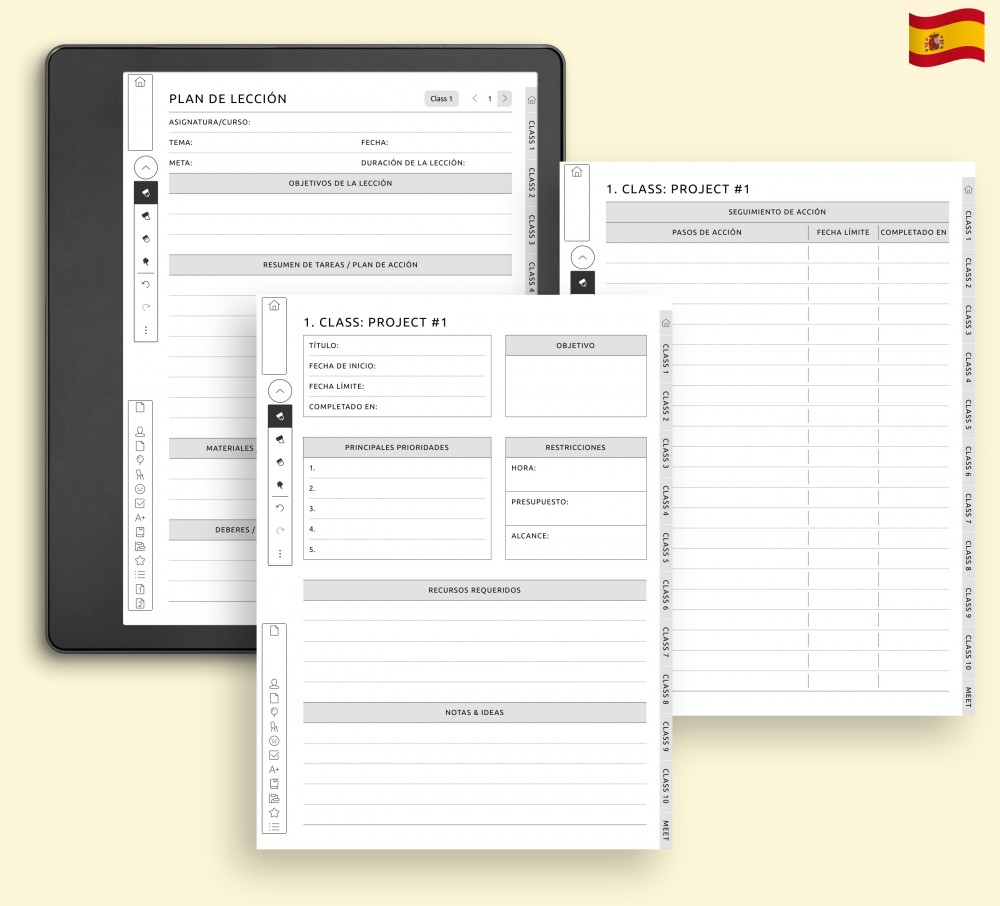Click the star icon in the project page sidebar
1000x906 pixels.
pyautogui.click(x=274, y=813)
